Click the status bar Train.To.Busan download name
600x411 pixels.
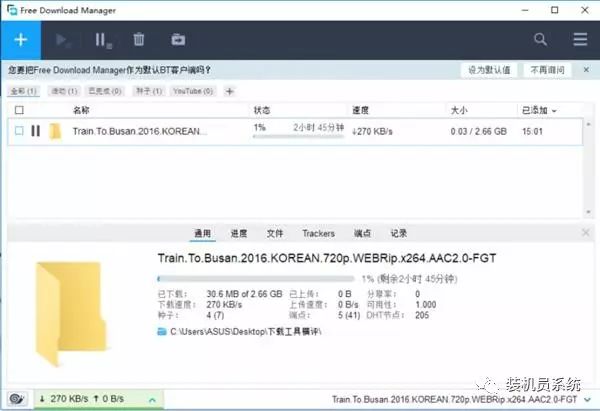pos(454,400)
